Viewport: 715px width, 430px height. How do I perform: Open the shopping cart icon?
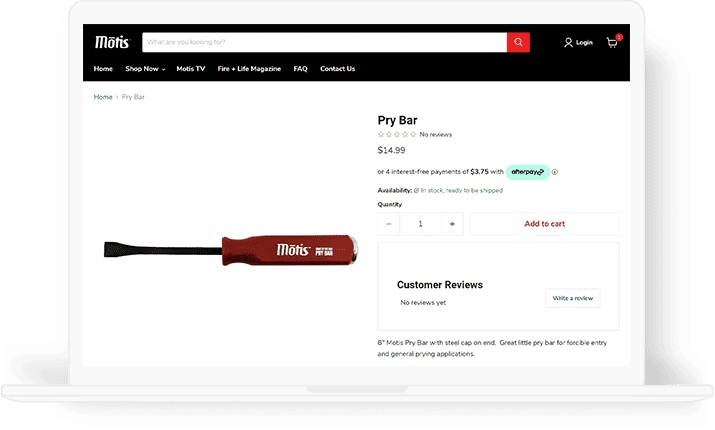pos(612,42)
